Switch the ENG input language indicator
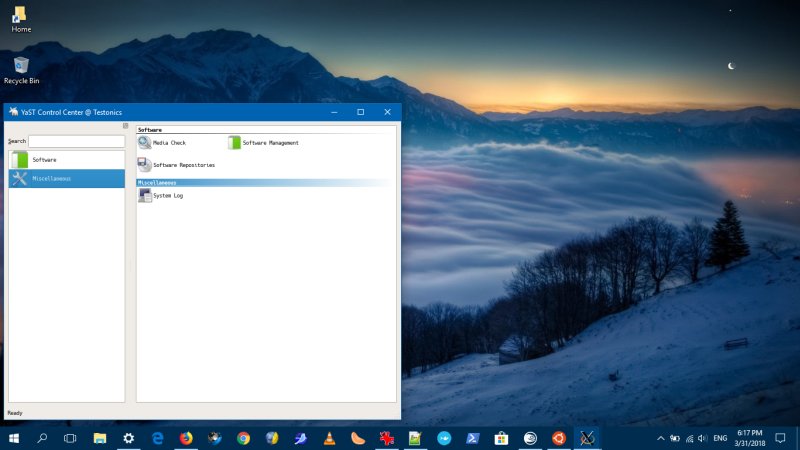Viewport: 800px width, 450px height. click(720, 438)
